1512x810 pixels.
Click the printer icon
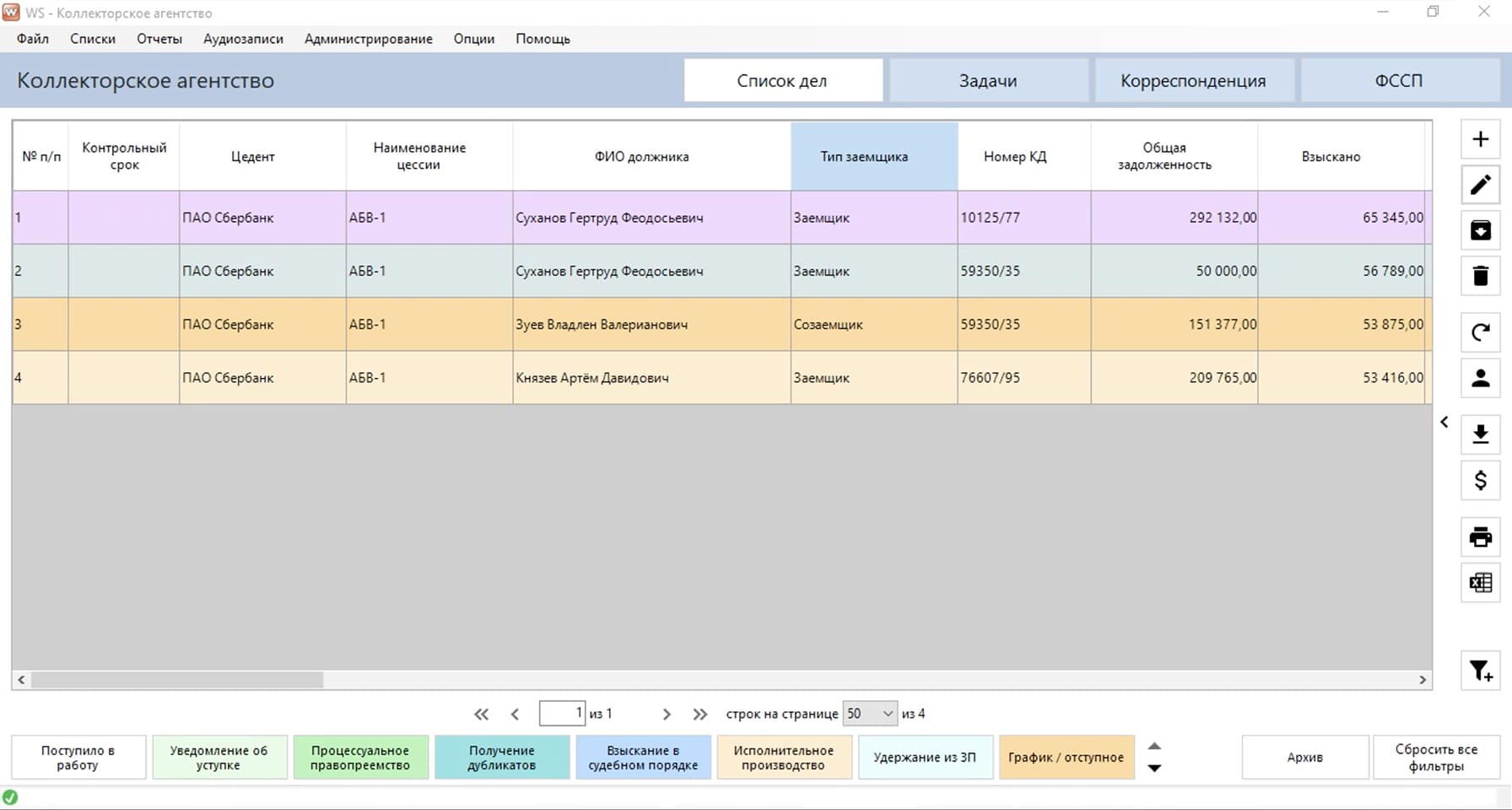pos(1480,537)
